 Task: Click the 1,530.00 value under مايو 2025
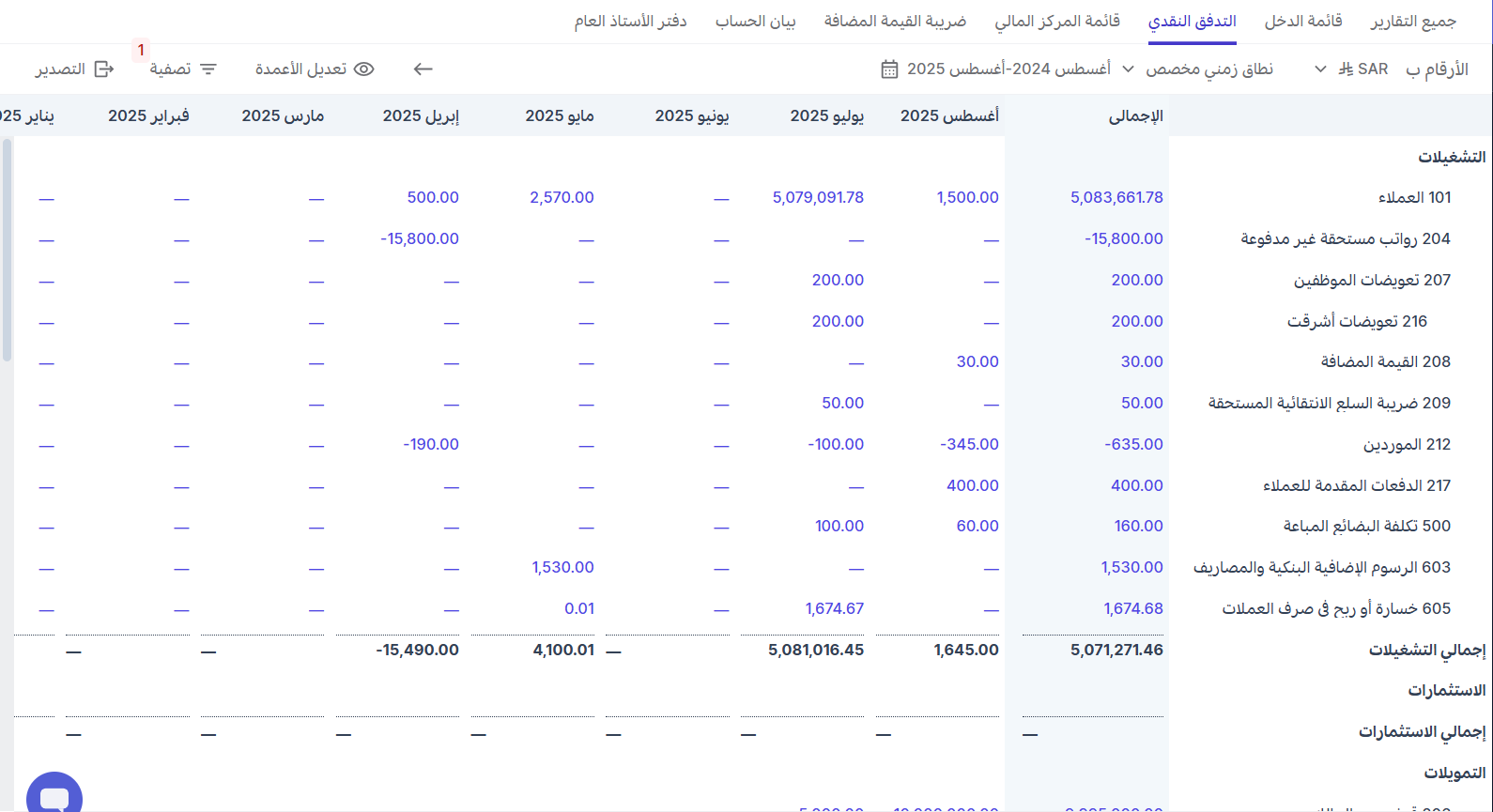coord(562,567)
